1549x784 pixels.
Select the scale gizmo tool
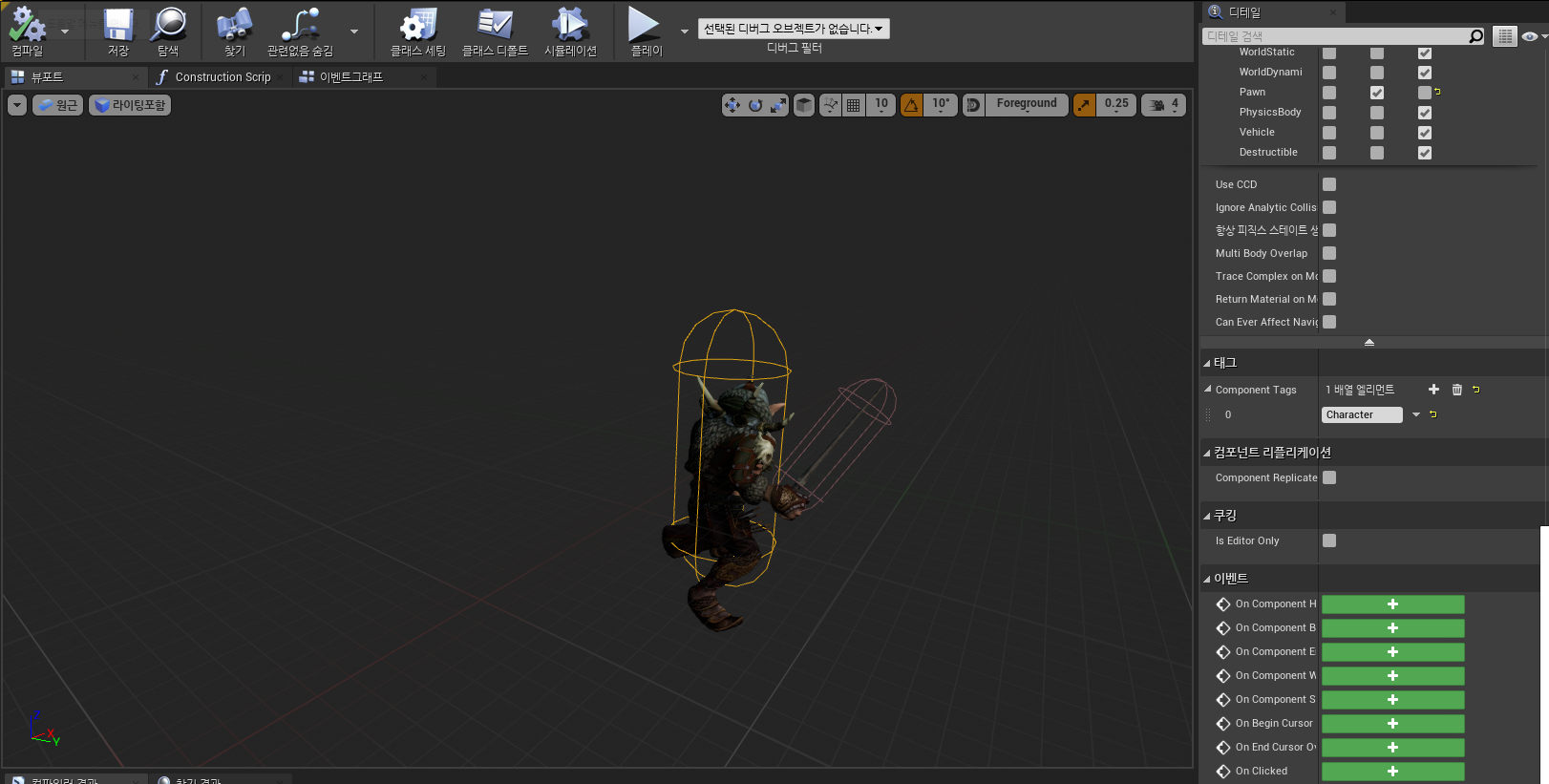click(778, 105)
